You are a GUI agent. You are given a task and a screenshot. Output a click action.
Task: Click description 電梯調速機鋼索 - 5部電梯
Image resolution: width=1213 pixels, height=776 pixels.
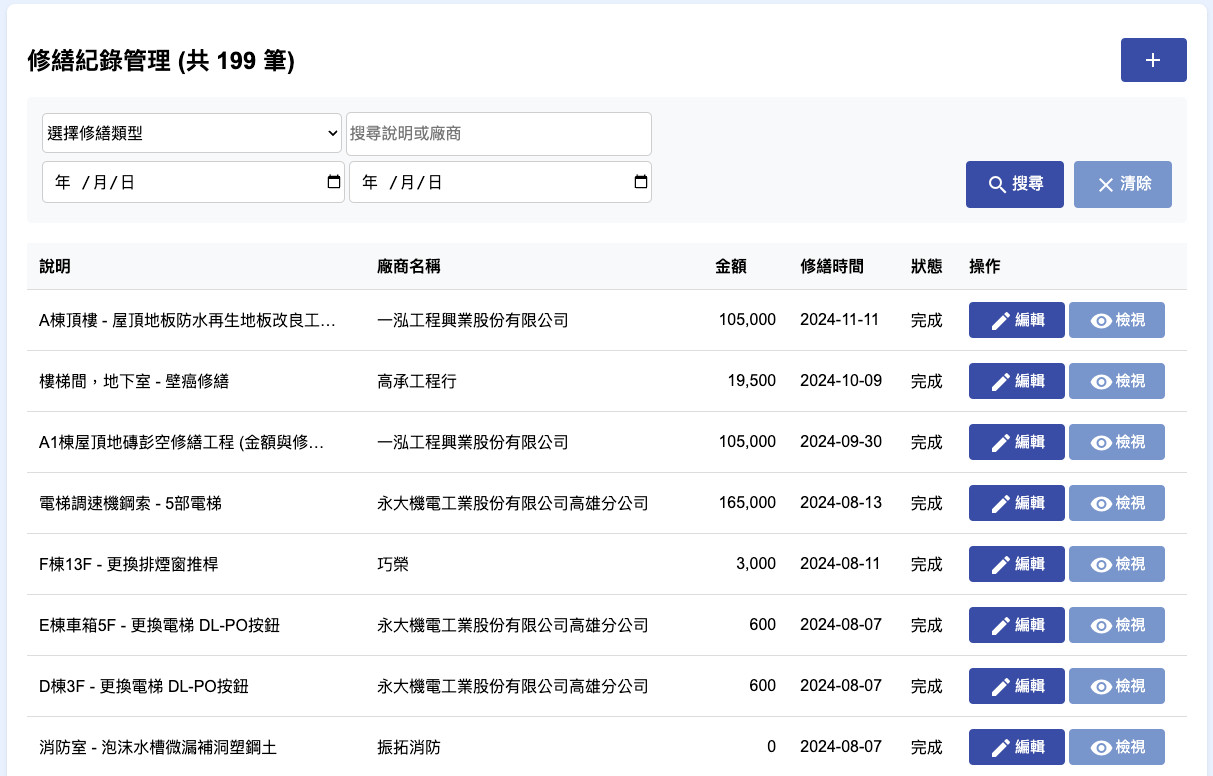[x=130, y=503]
